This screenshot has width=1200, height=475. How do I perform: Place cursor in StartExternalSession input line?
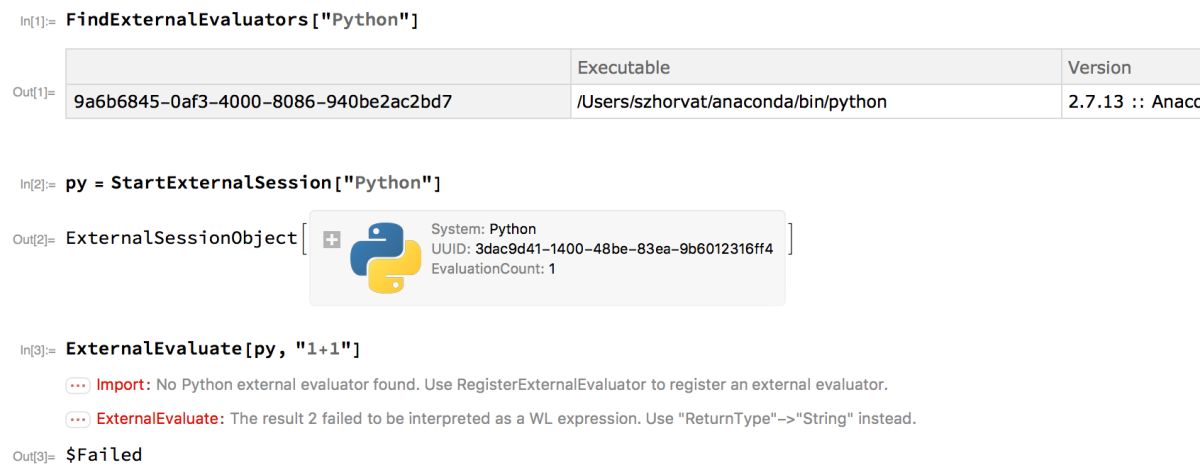pyautogui.click(x=253, y=183)
